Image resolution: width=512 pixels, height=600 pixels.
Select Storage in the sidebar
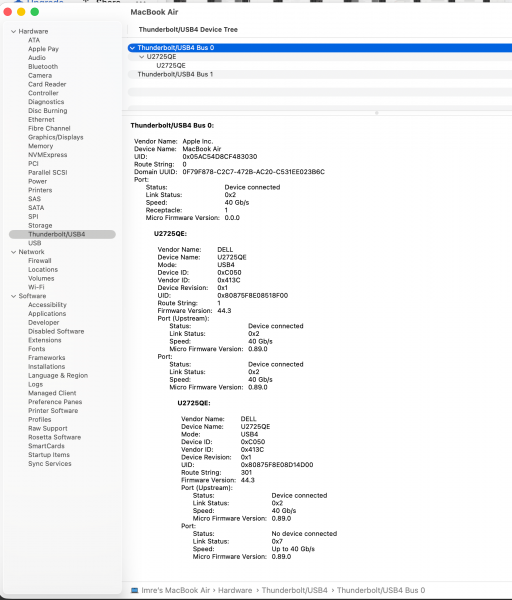click(40, 226)
